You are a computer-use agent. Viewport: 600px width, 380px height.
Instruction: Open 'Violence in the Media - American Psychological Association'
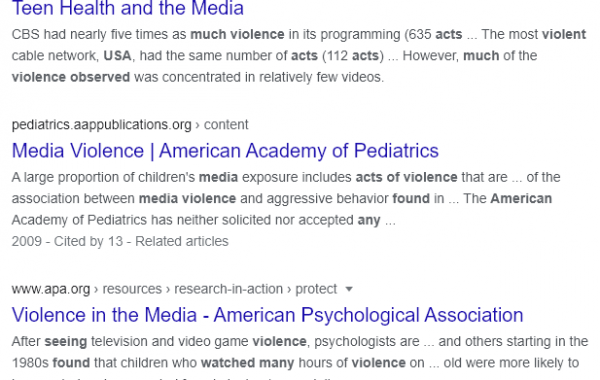click(267, 315)
